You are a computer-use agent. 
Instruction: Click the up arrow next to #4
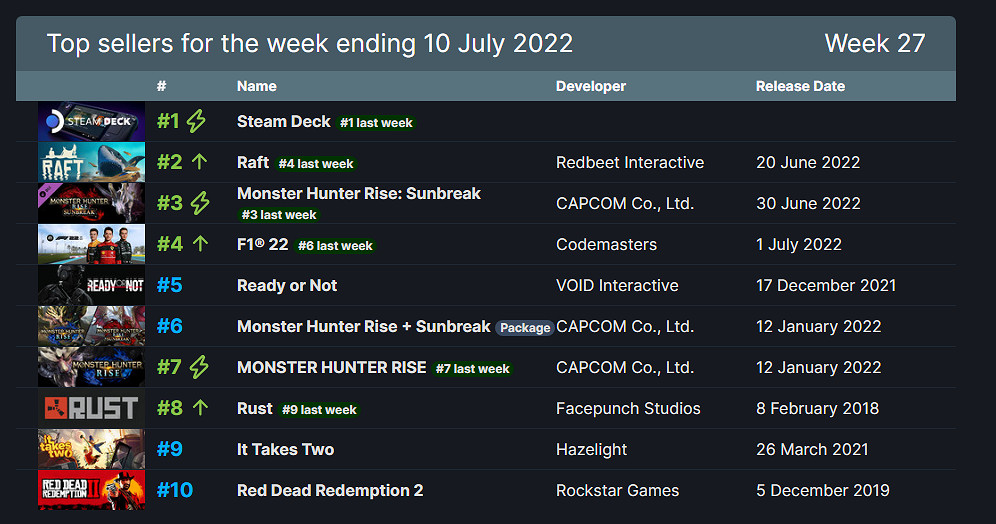pyautogui.click(x=199, y=244)
